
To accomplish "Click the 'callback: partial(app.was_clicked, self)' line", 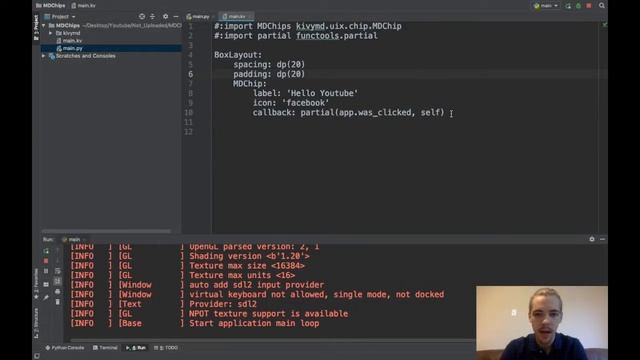I will coord(349,113).
